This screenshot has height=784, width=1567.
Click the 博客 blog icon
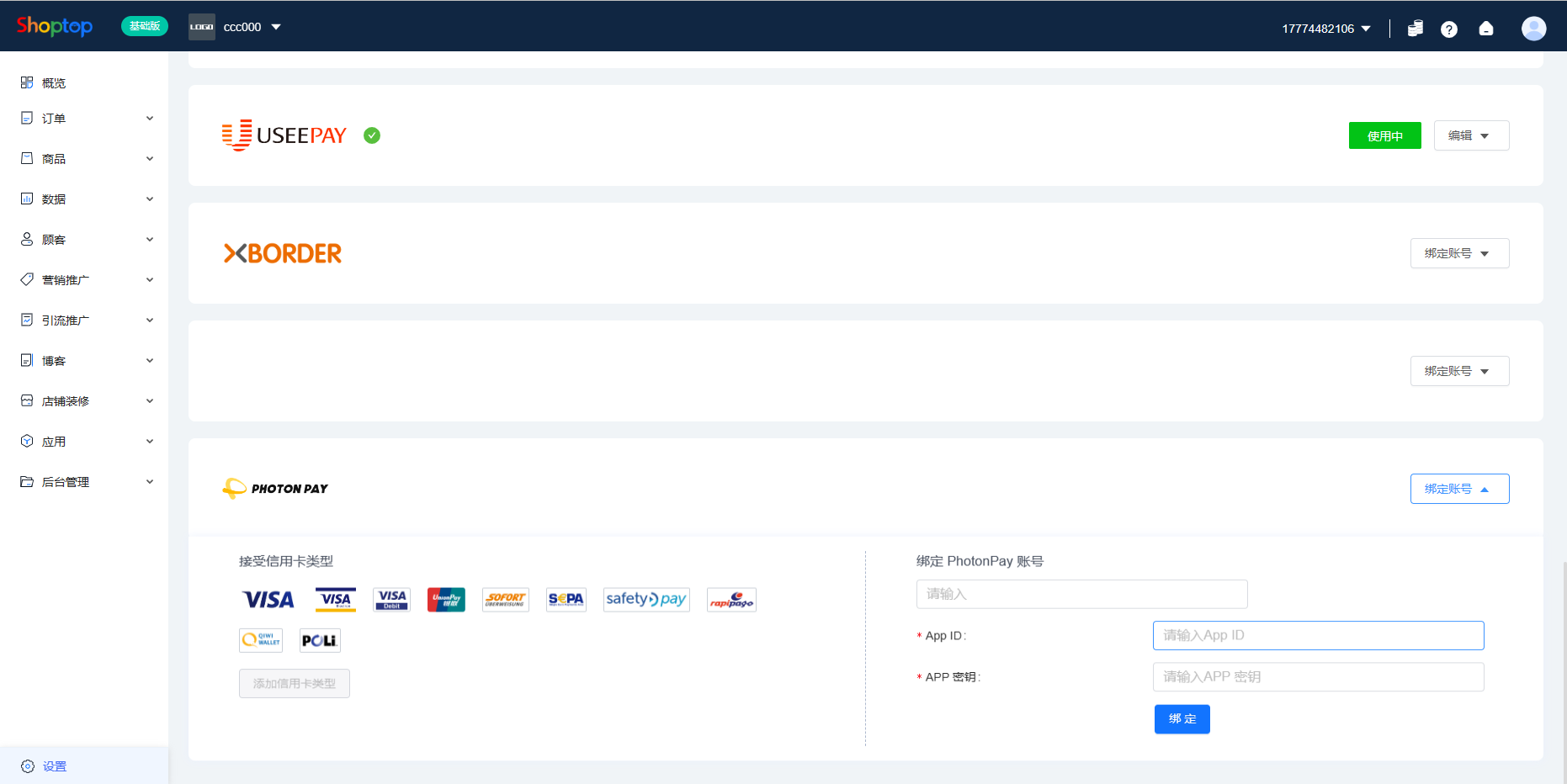(x=27, y=360)
